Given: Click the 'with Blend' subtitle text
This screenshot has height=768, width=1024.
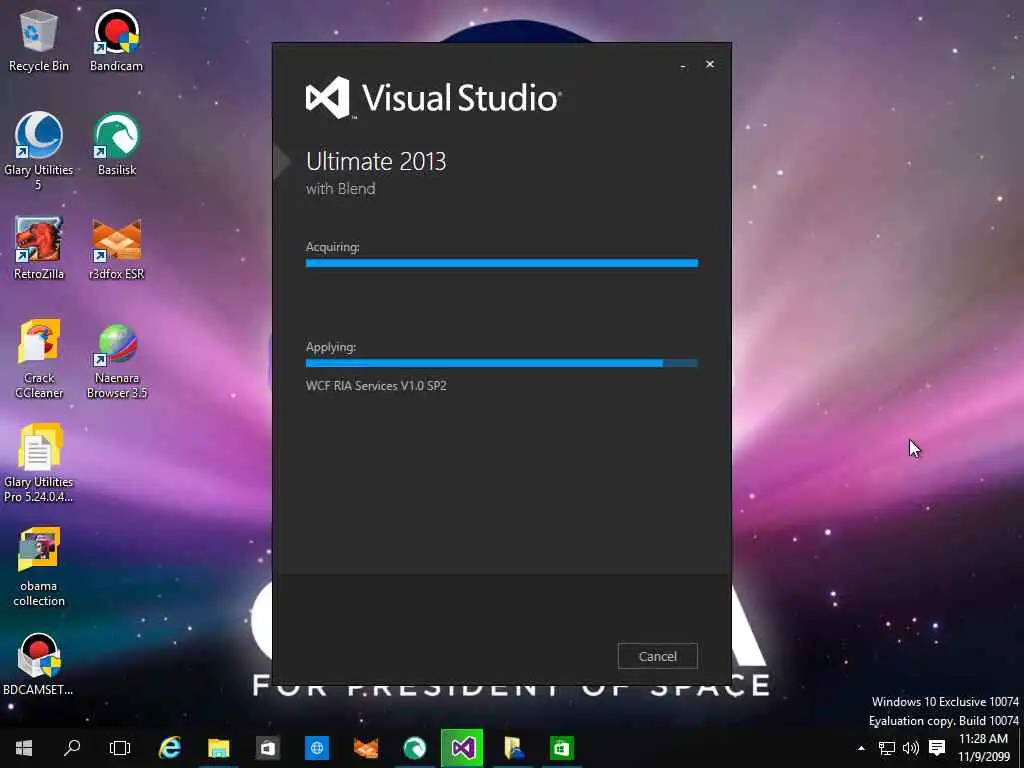Looking at the screenshot, I should 340,189.
